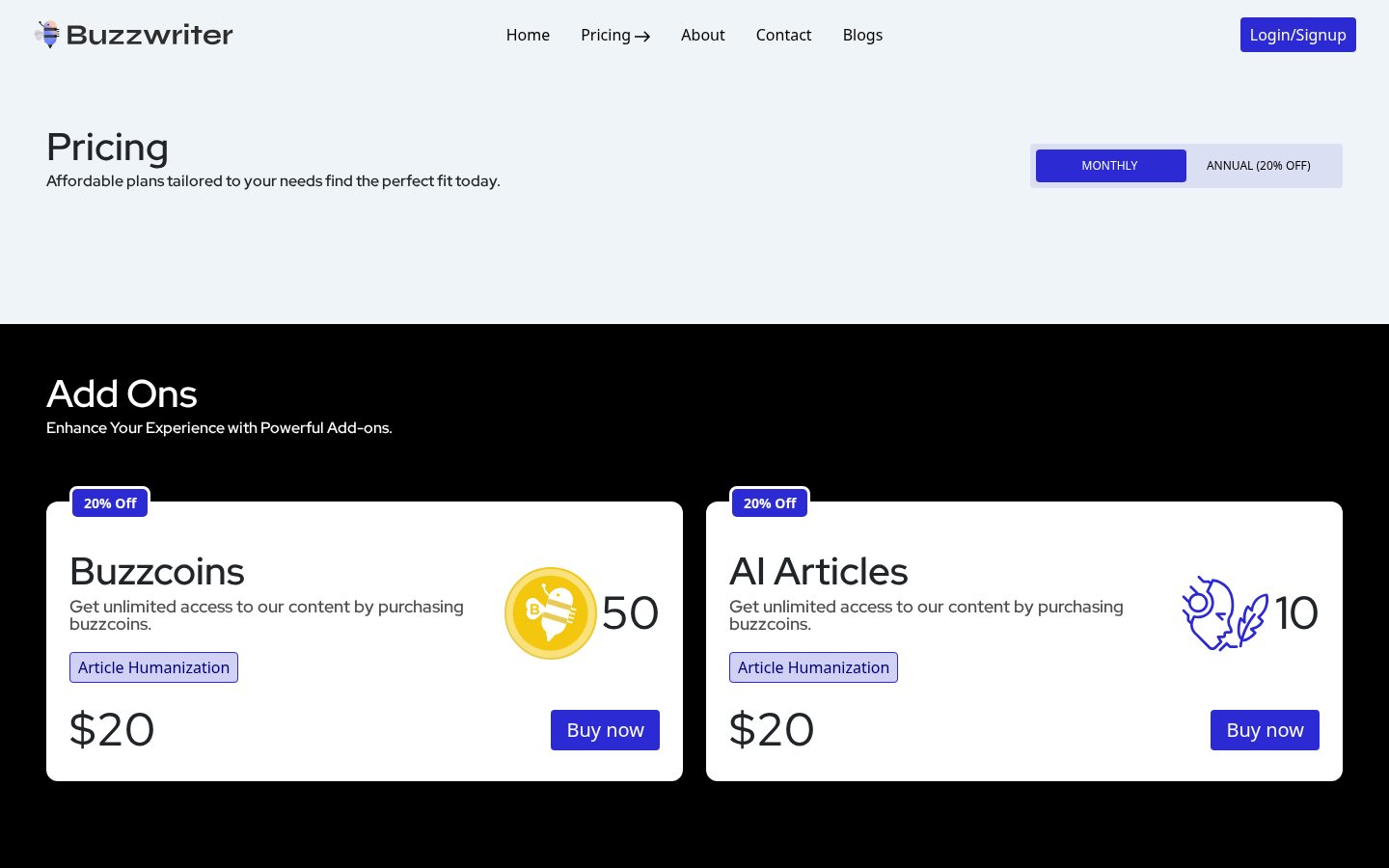Buy now for the AI Articles add-on

click(1265, 730)
